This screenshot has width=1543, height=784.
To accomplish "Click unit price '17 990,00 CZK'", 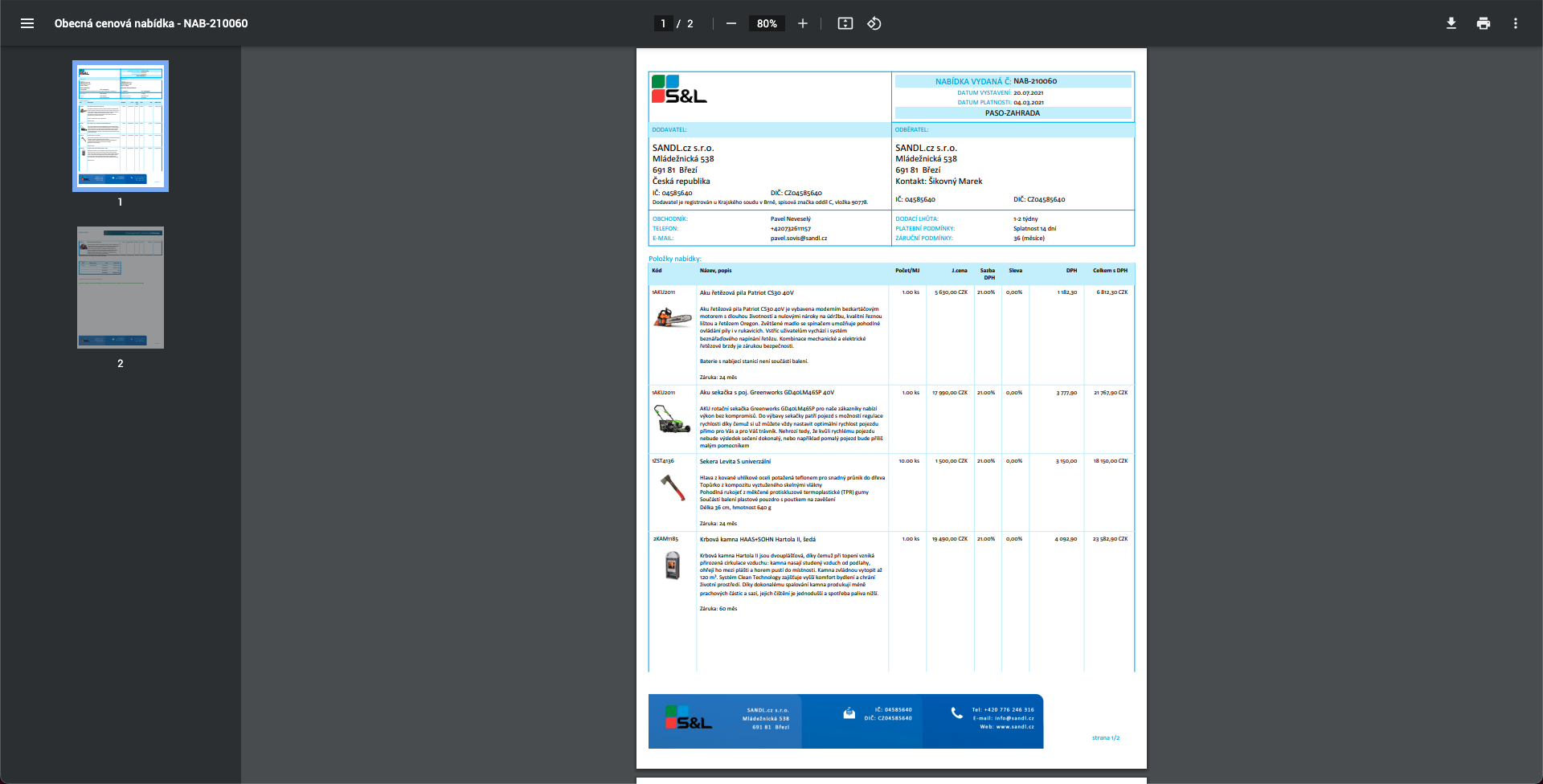I will pos(950,393).
